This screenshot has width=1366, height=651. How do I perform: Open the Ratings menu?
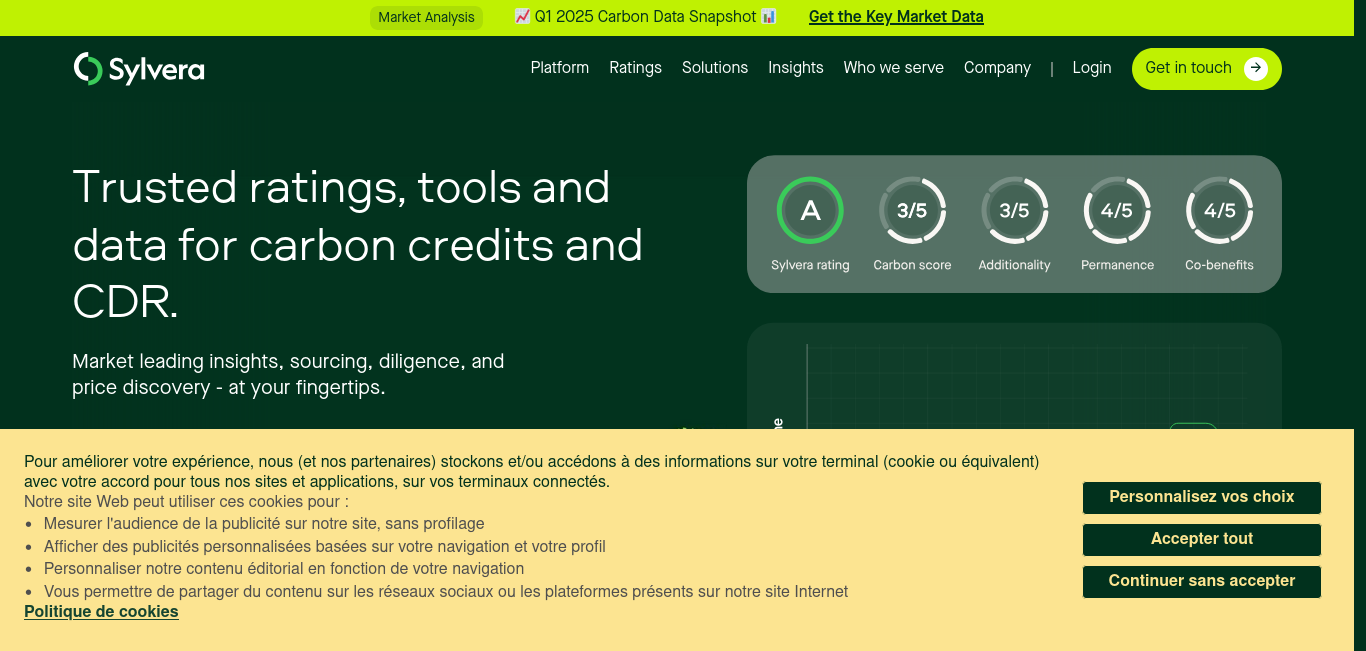pos(636,68)
